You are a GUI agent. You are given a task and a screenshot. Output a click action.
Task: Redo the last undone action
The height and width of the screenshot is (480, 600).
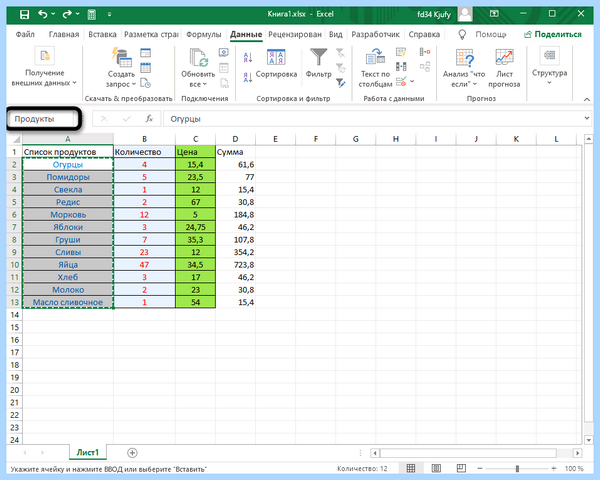pyautogui.click(x=67, y=15)
